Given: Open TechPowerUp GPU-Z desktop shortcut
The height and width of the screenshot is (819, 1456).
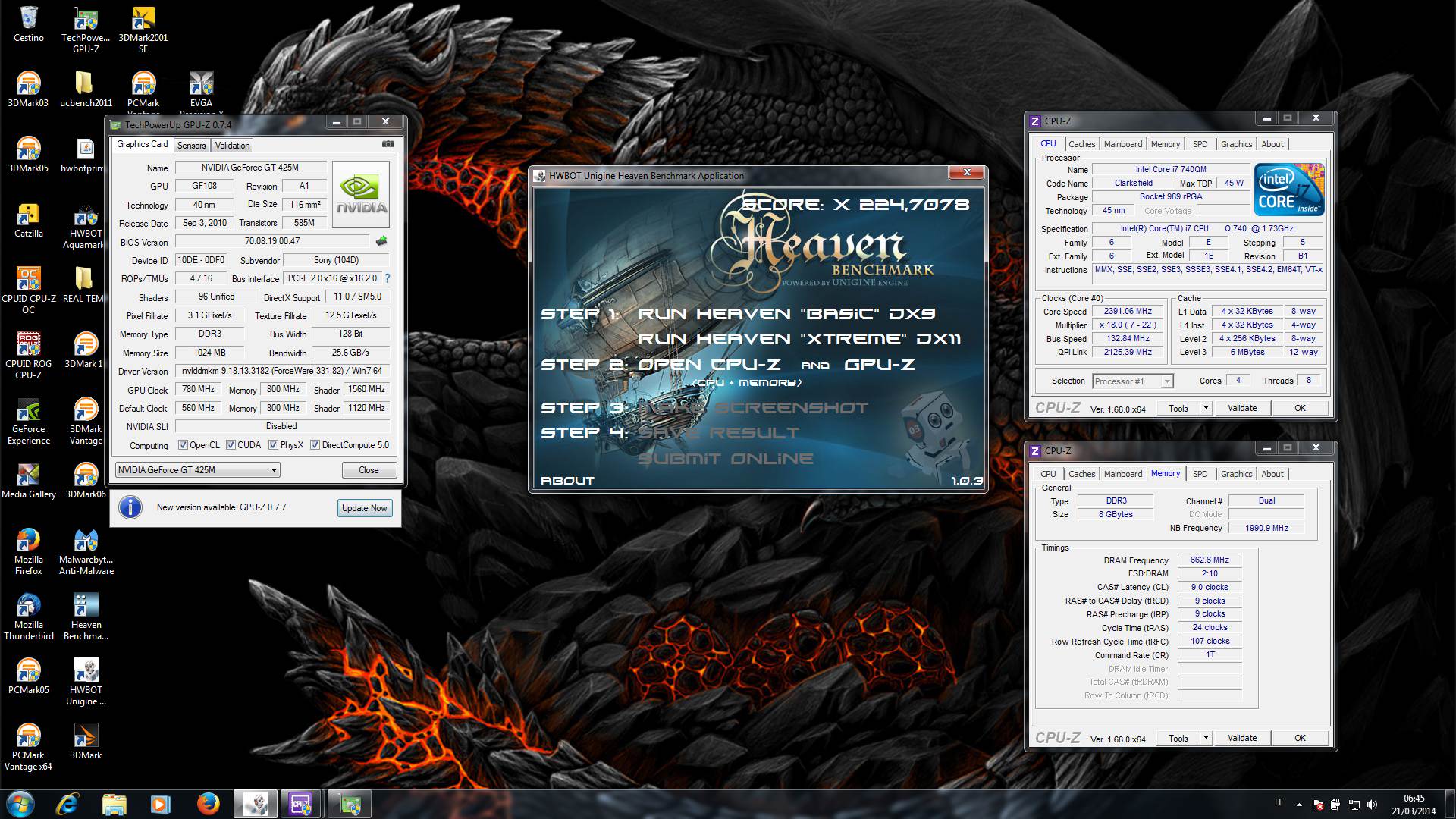Looking at the screenshot, I should pos(86,30).
